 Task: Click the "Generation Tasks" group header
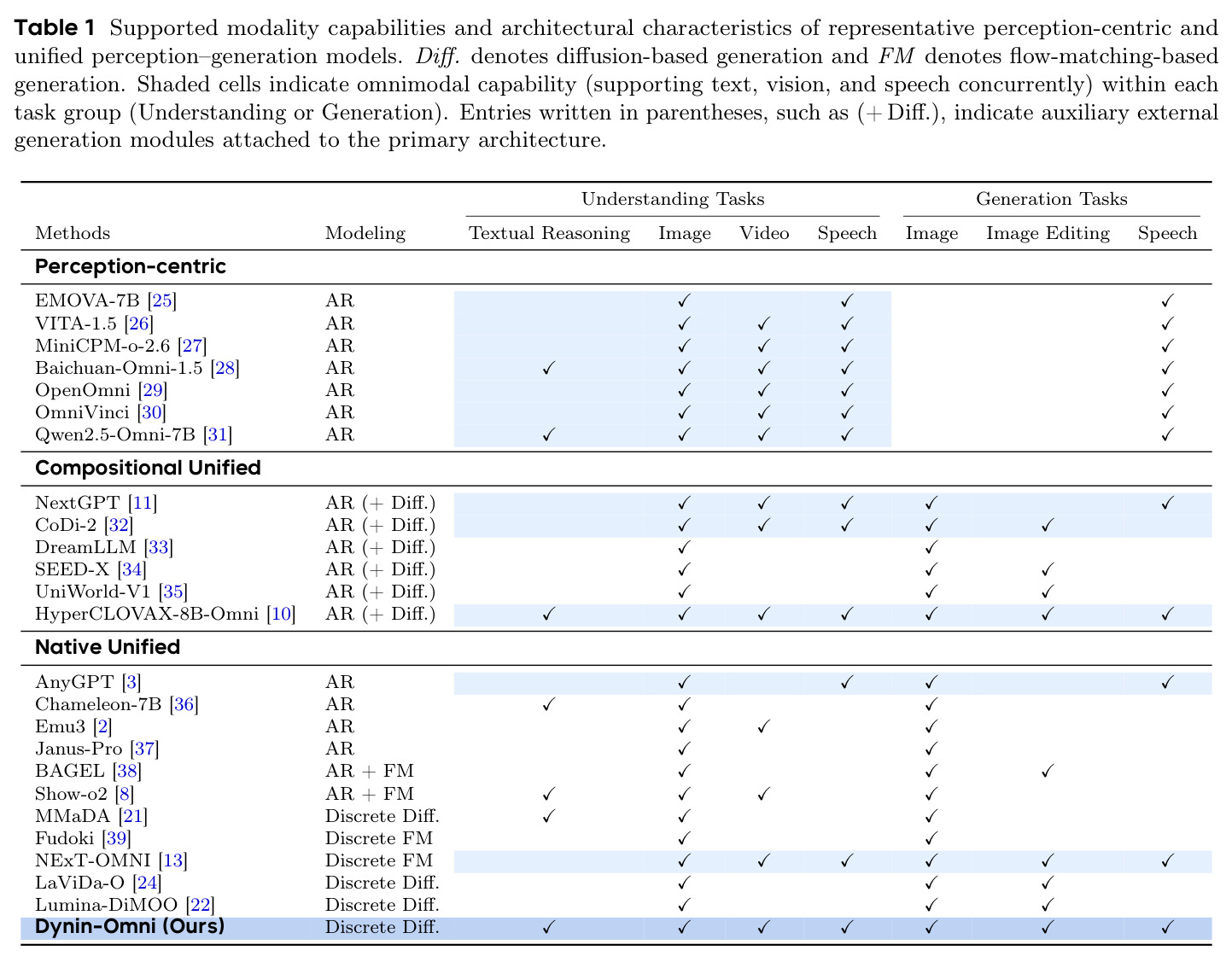click(x=1052, y=199)
